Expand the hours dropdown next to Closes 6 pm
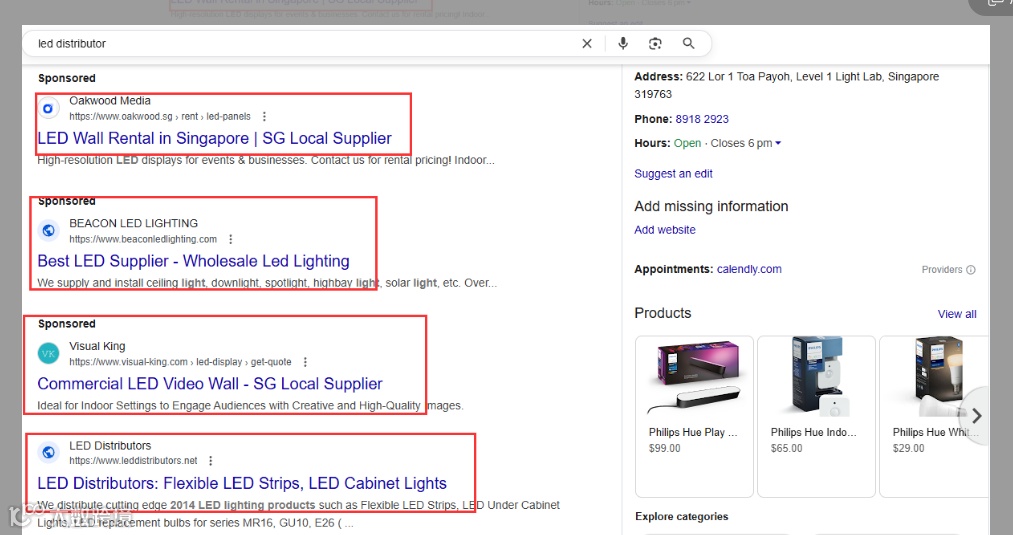The width and height of the screenshot is (1013, 535). pyautogui.click(x=778, y=143)
